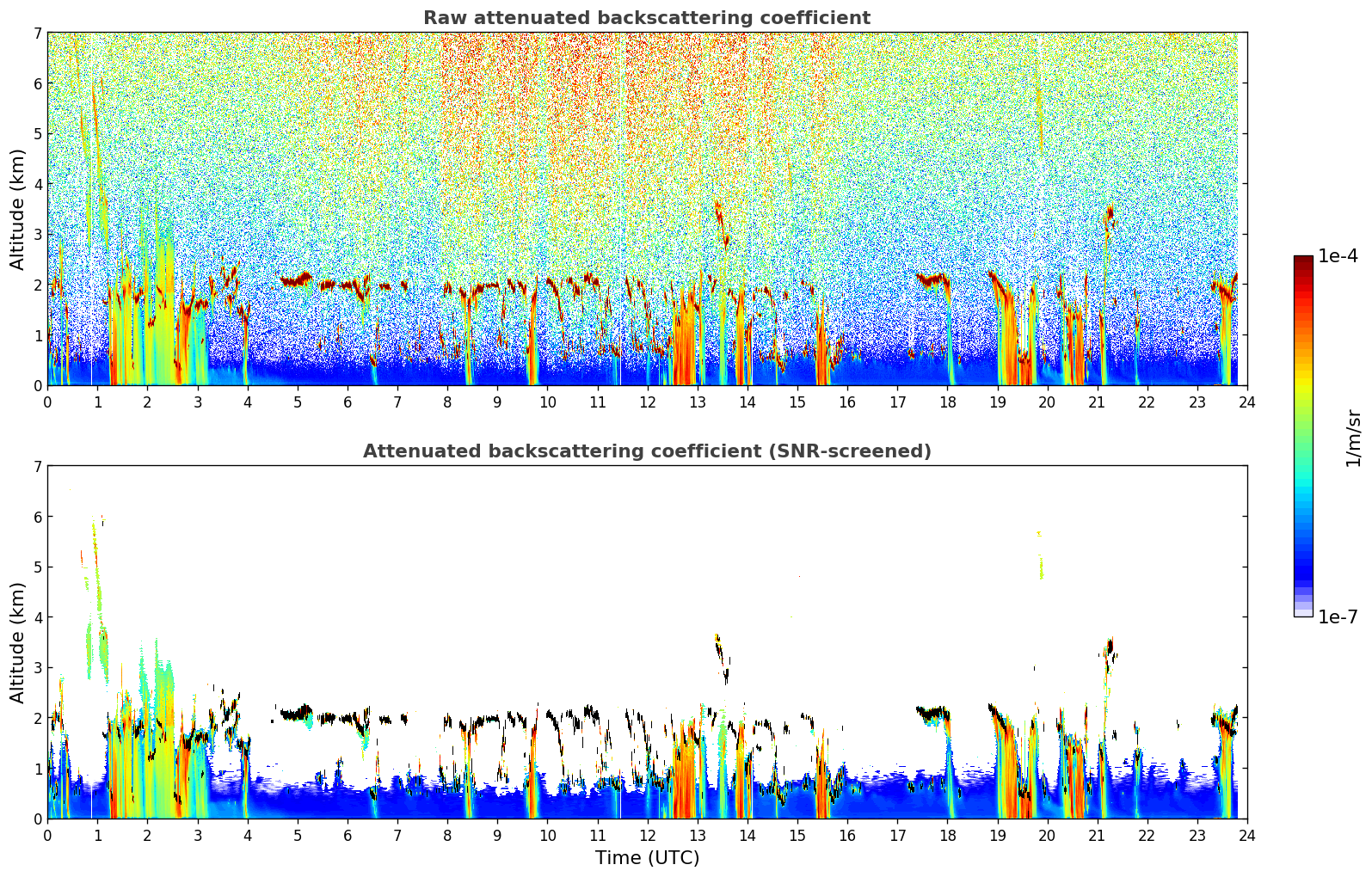
Task: Click altitude tick "4" on the SNR-screened plot
Action: [38, 617]
